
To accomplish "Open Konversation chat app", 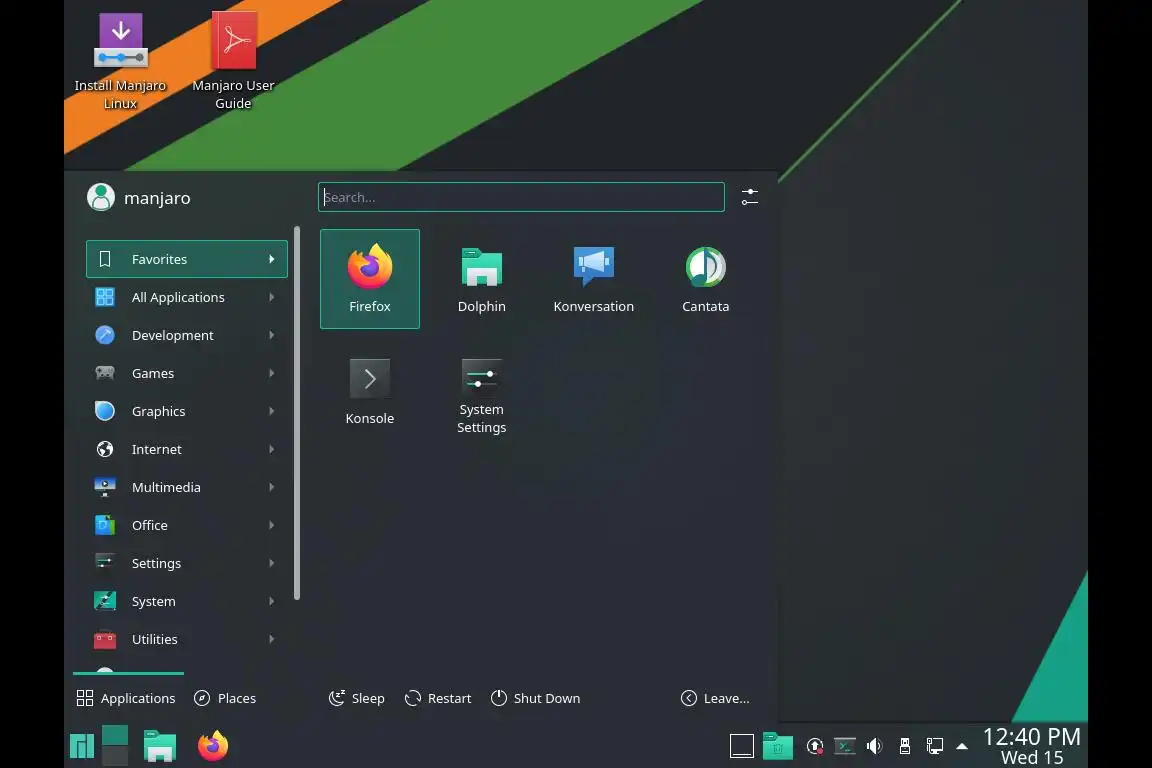I will click(593, 279).
